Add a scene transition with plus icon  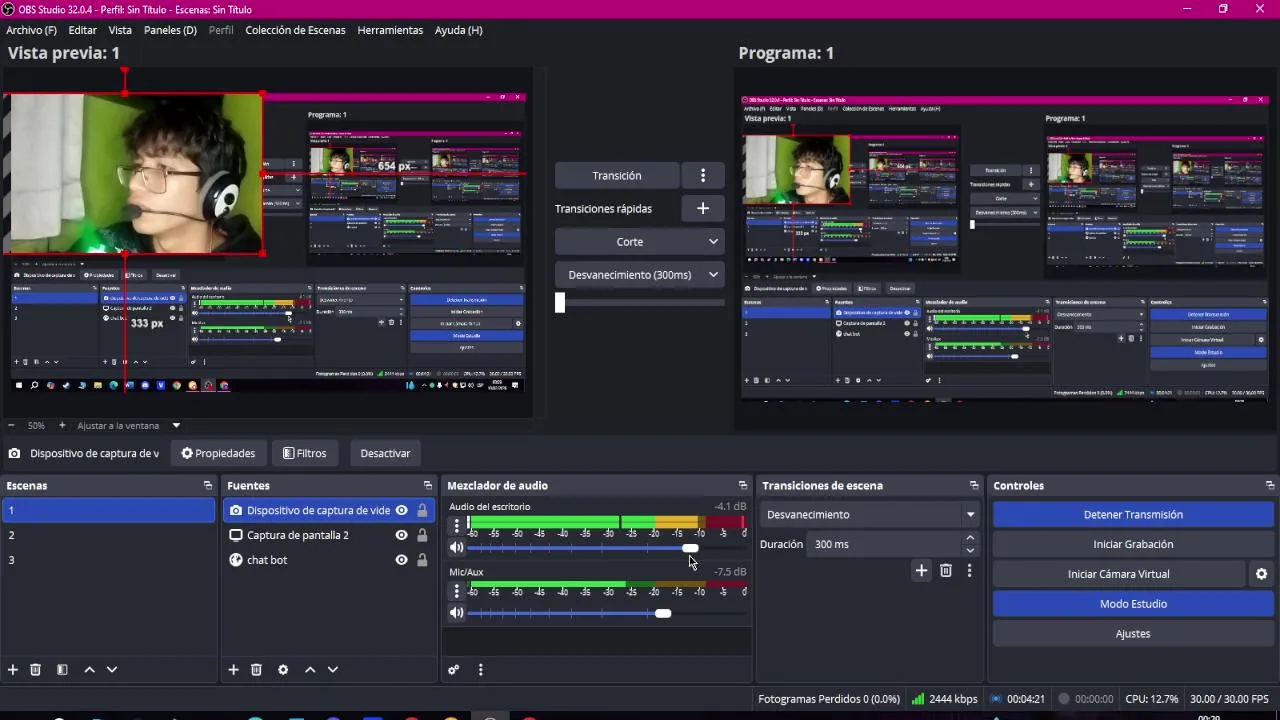coord(921,570)
